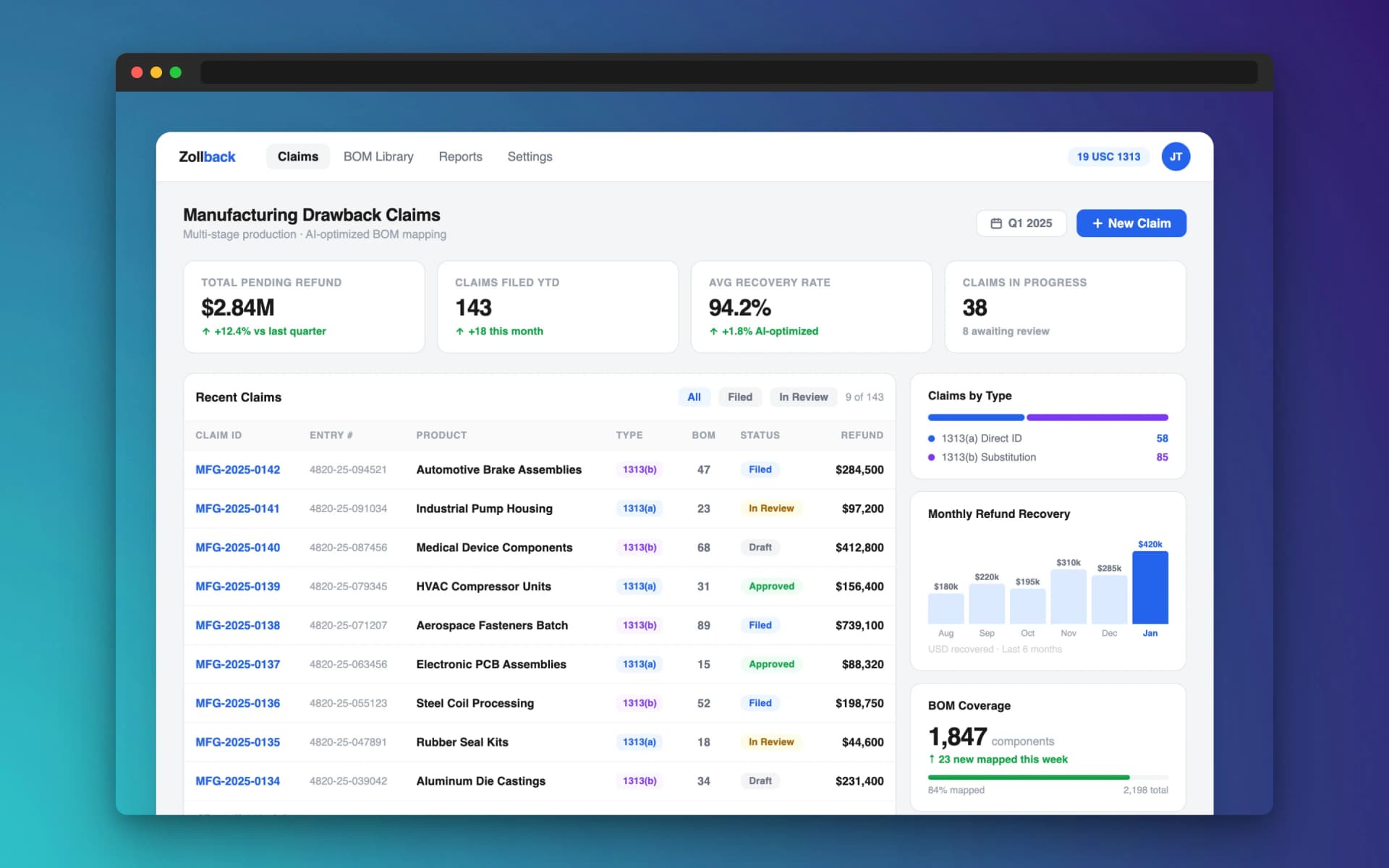Click the Approved status badge for HVAC Compressor Units
The height and width of the screenshot is (868, 1389).
tap(770, 587)
